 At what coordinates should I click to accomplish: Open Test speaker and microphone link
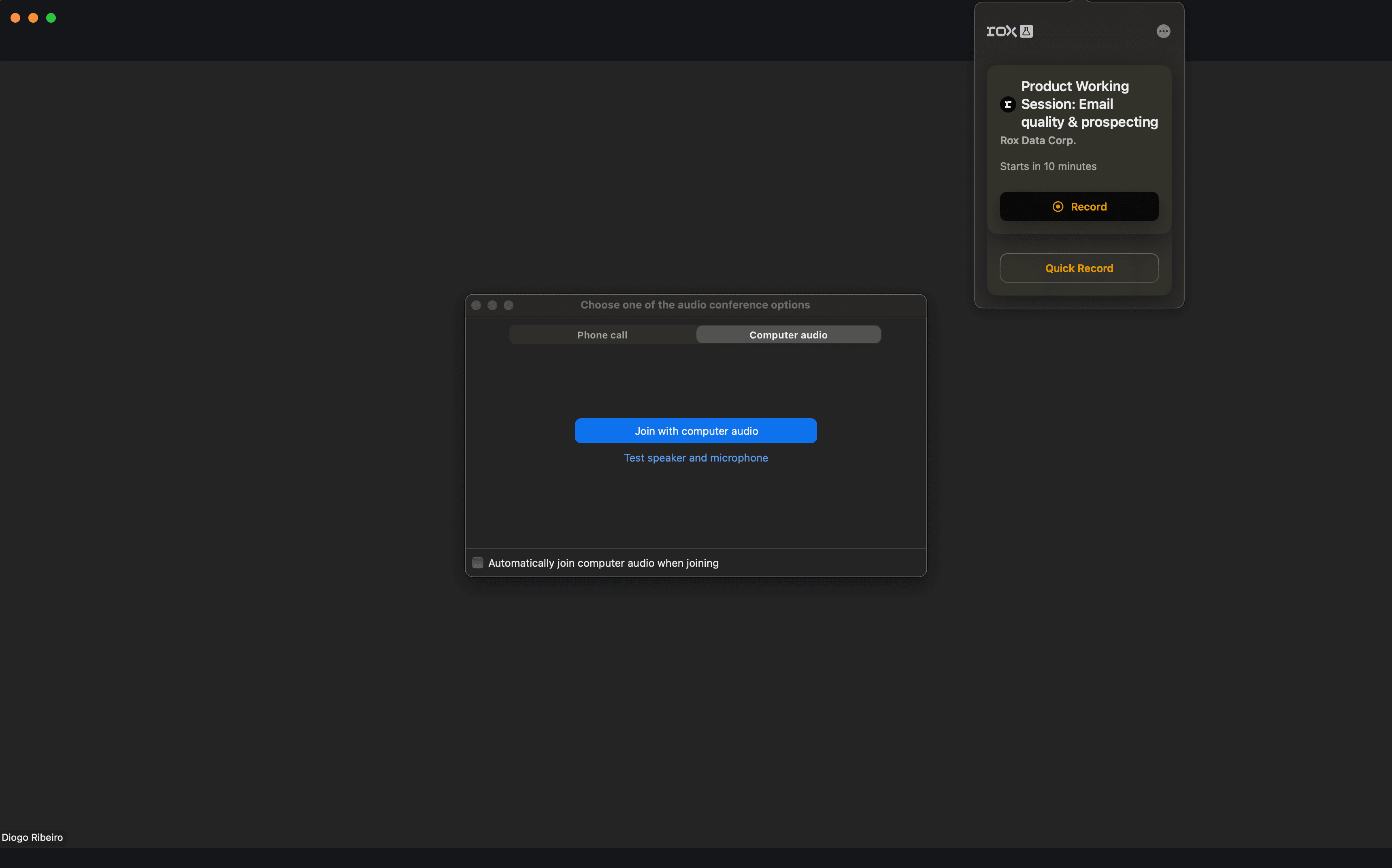696,458
